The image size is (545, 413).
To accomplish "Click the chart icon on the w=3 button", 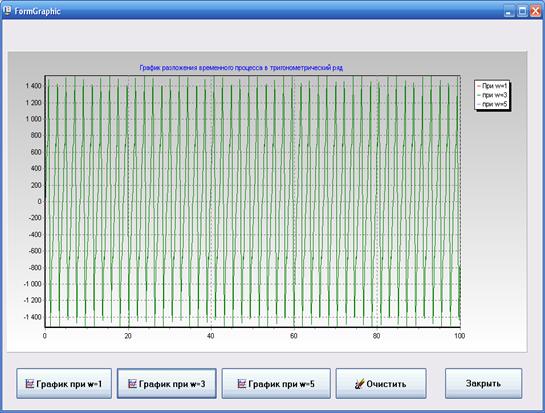I will pyautogui.click(x=132, y=384).
